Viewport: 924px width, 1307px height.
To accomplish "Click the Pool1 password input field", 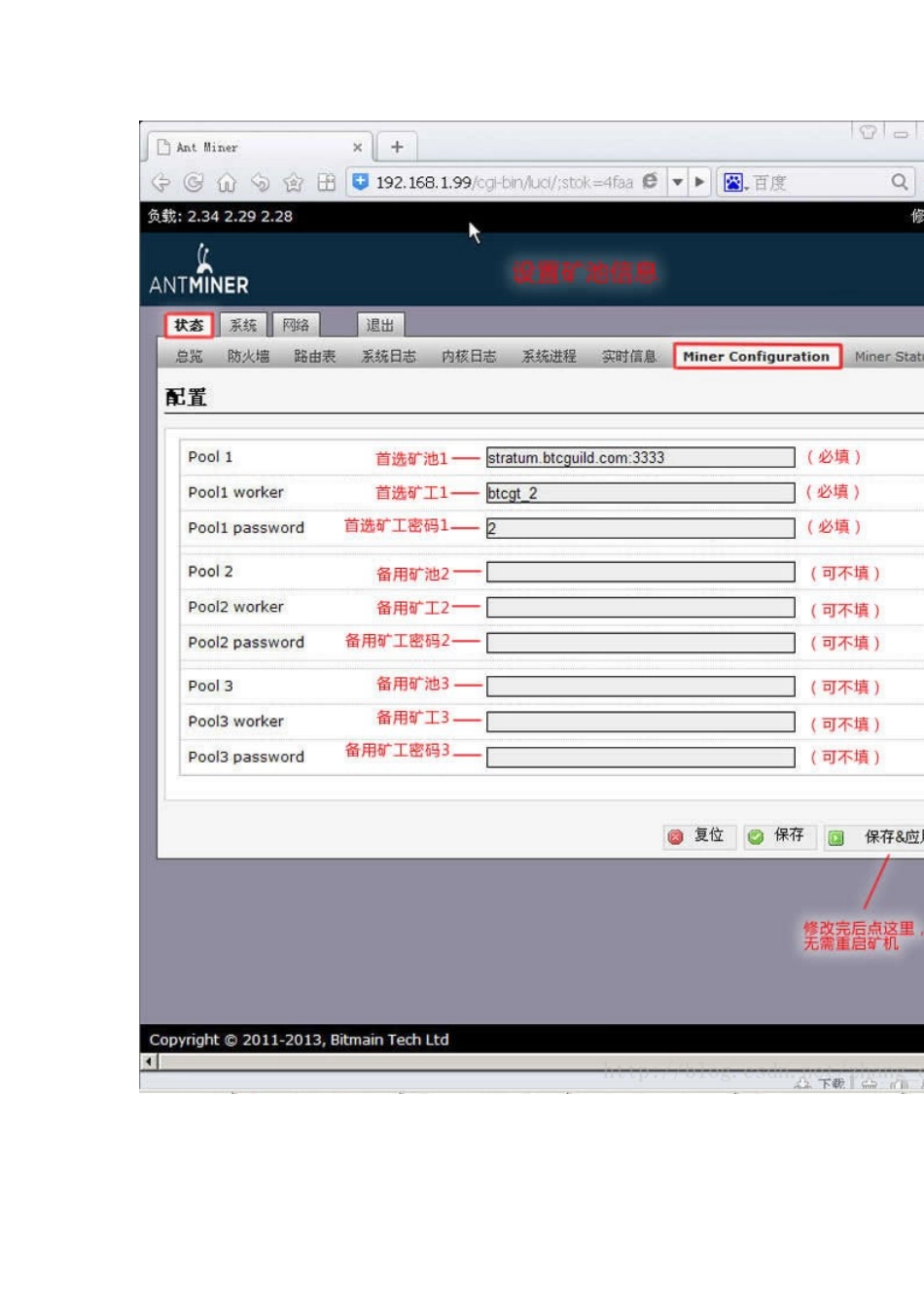I will [641, 528].
